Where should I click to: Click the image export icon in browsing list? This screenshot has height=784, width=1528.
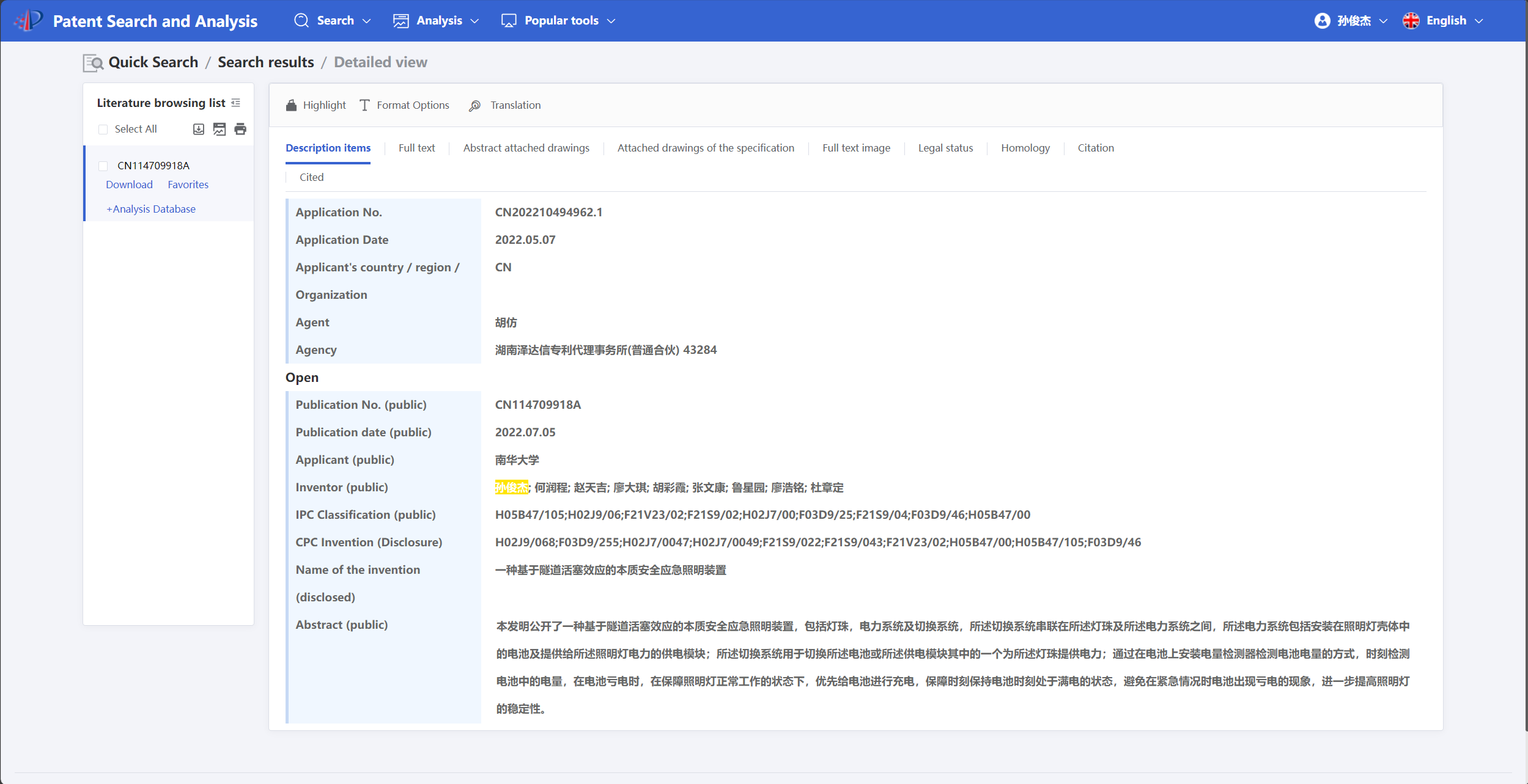[220, 129]
